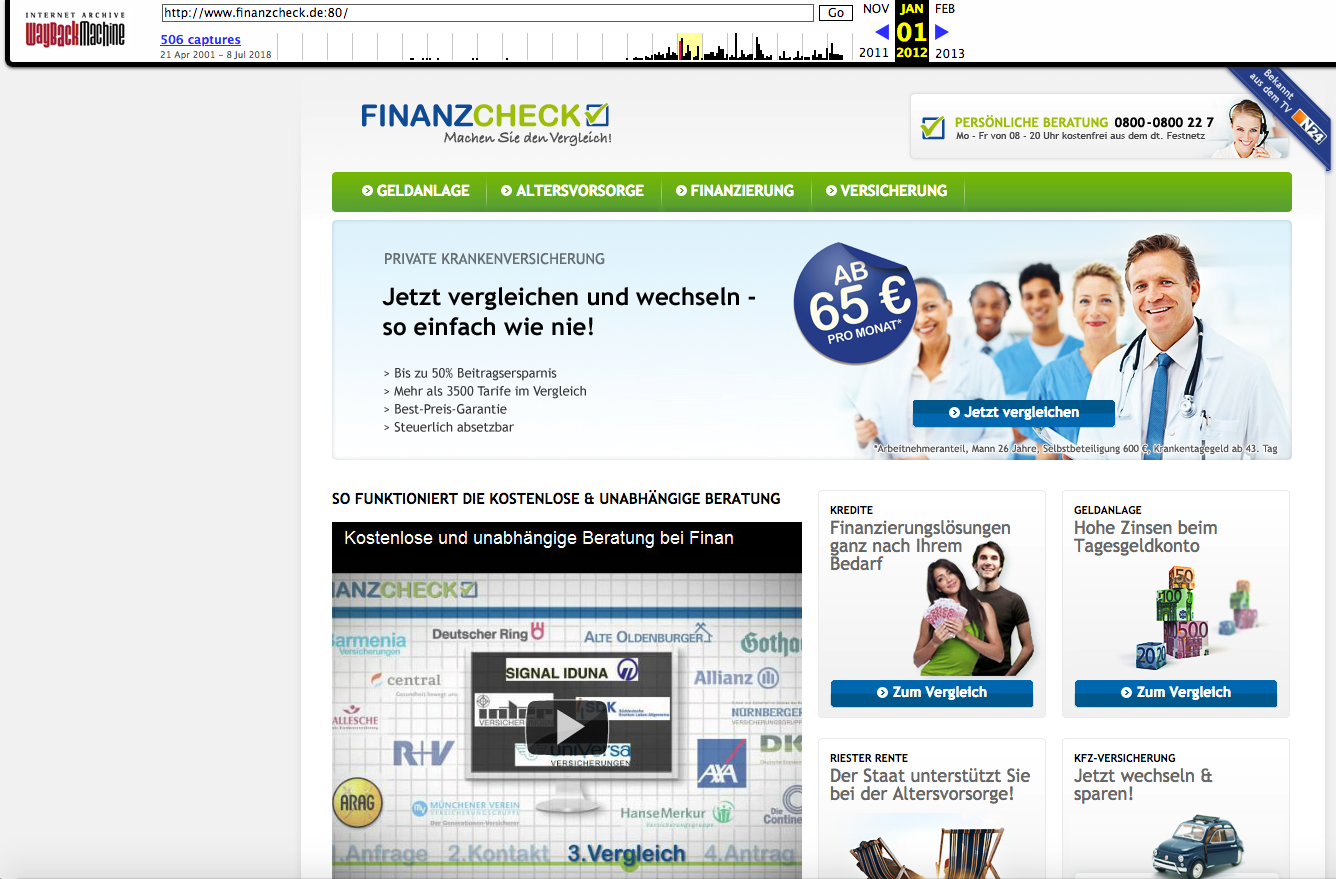Play the Beratung video

pyautogui.click(x=566, y=727)
